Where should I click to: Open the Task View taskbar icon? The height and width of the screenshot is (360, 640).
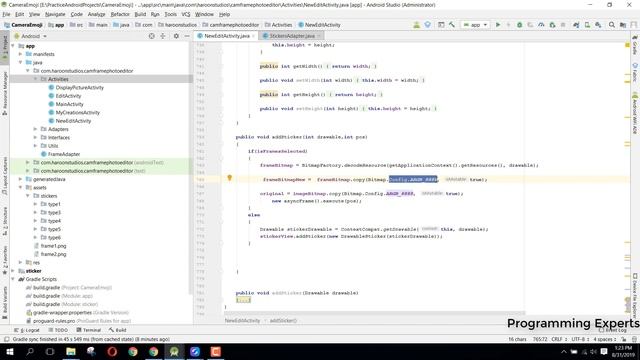click(50, 351)
